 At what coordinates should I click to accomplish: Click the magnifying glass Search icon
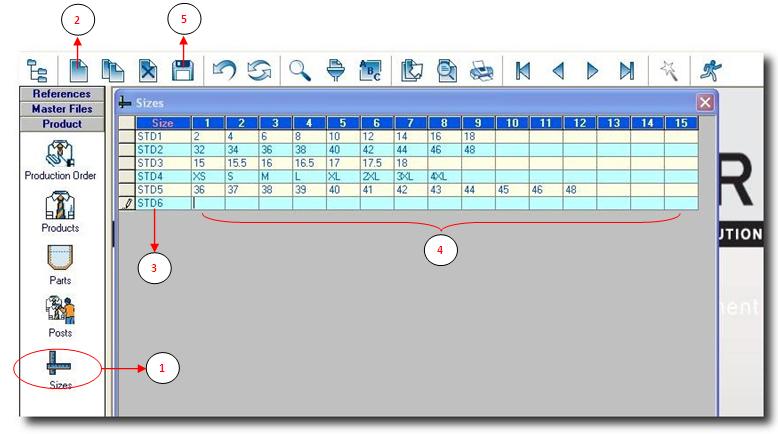click(x=300, y=71)
